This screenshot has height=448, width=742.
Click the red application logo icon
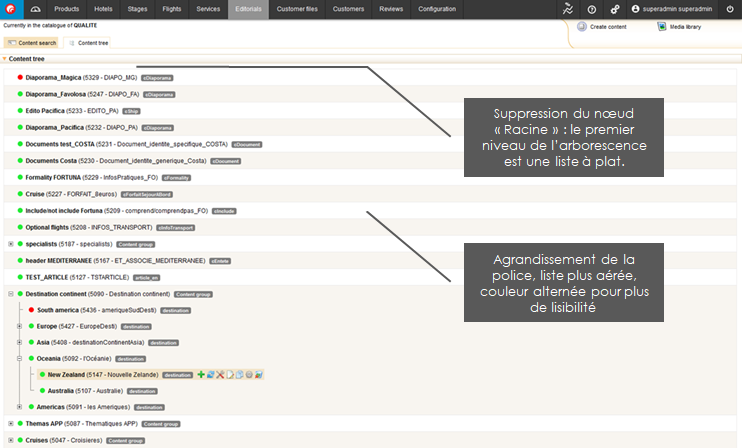12,9
